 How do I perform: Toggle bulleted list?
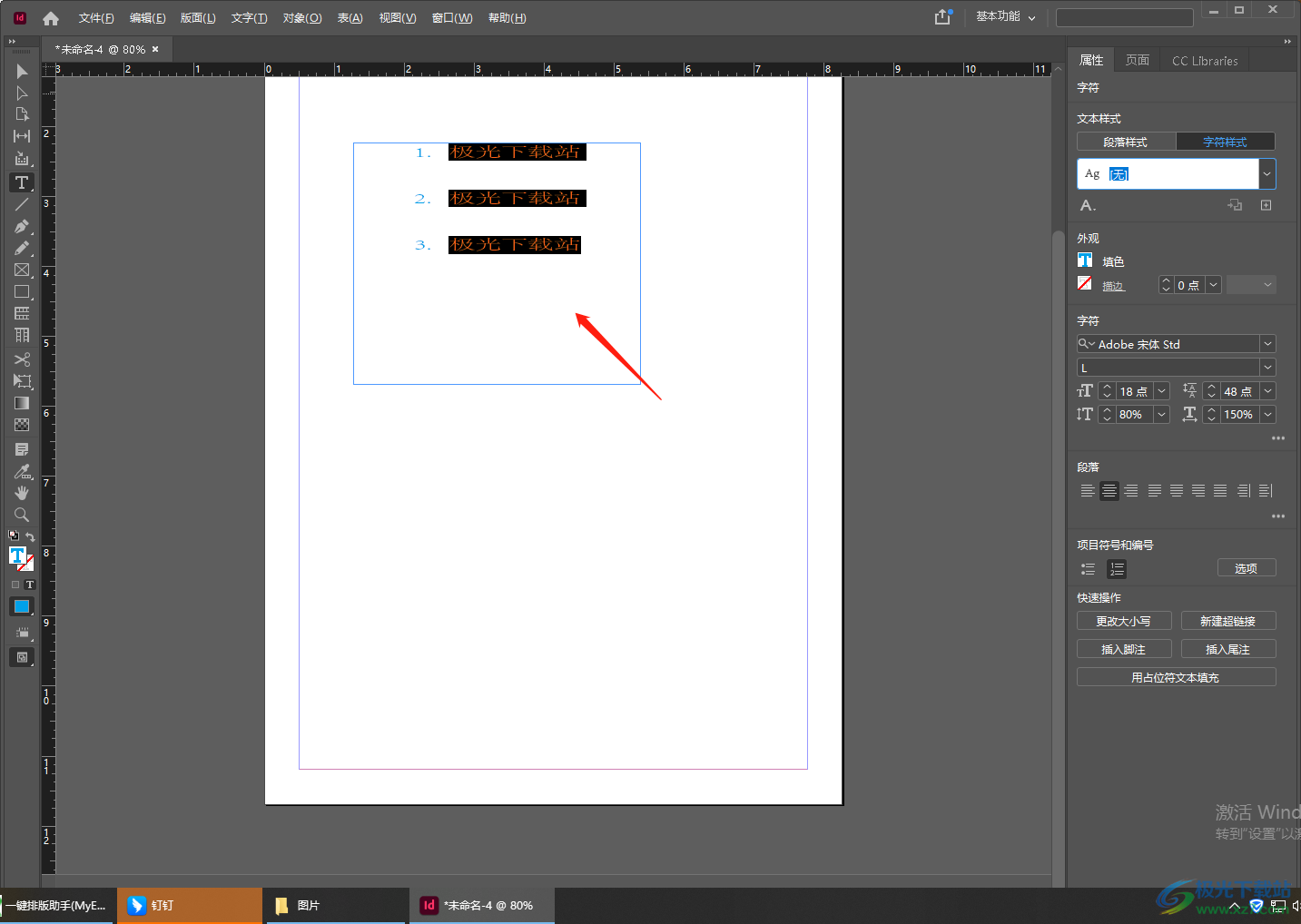pyautogui.click(x=1088, y=569)
